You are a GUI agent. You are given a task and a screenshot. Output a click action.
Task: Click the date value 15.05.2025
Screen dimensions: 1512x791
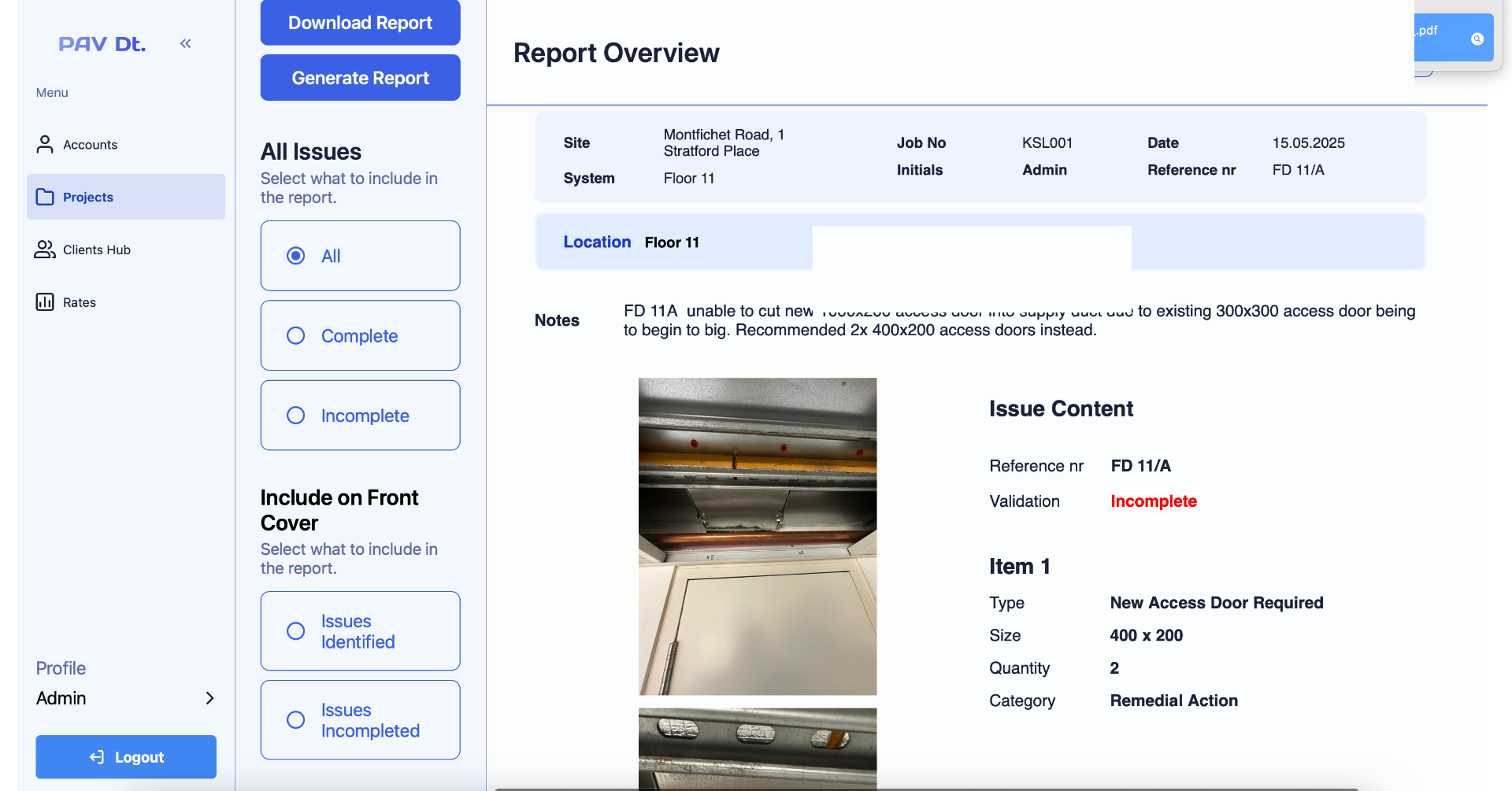[x=1309, y=142]
